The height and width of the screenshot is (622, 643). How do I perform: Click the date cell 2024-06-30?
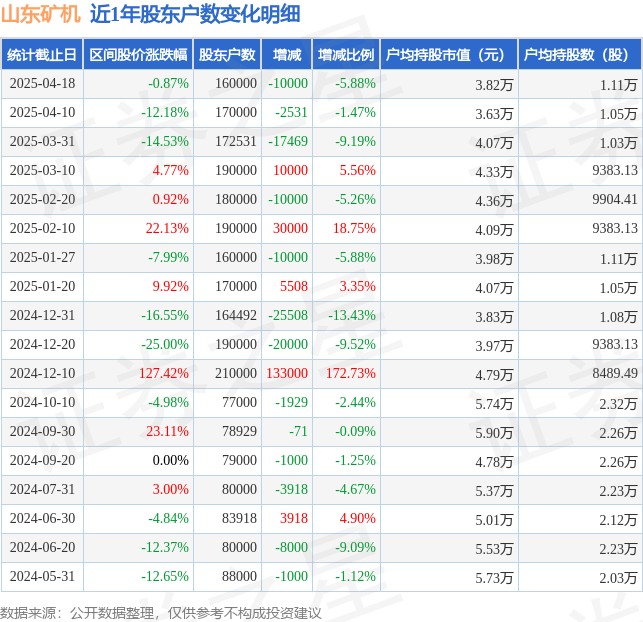43,518
